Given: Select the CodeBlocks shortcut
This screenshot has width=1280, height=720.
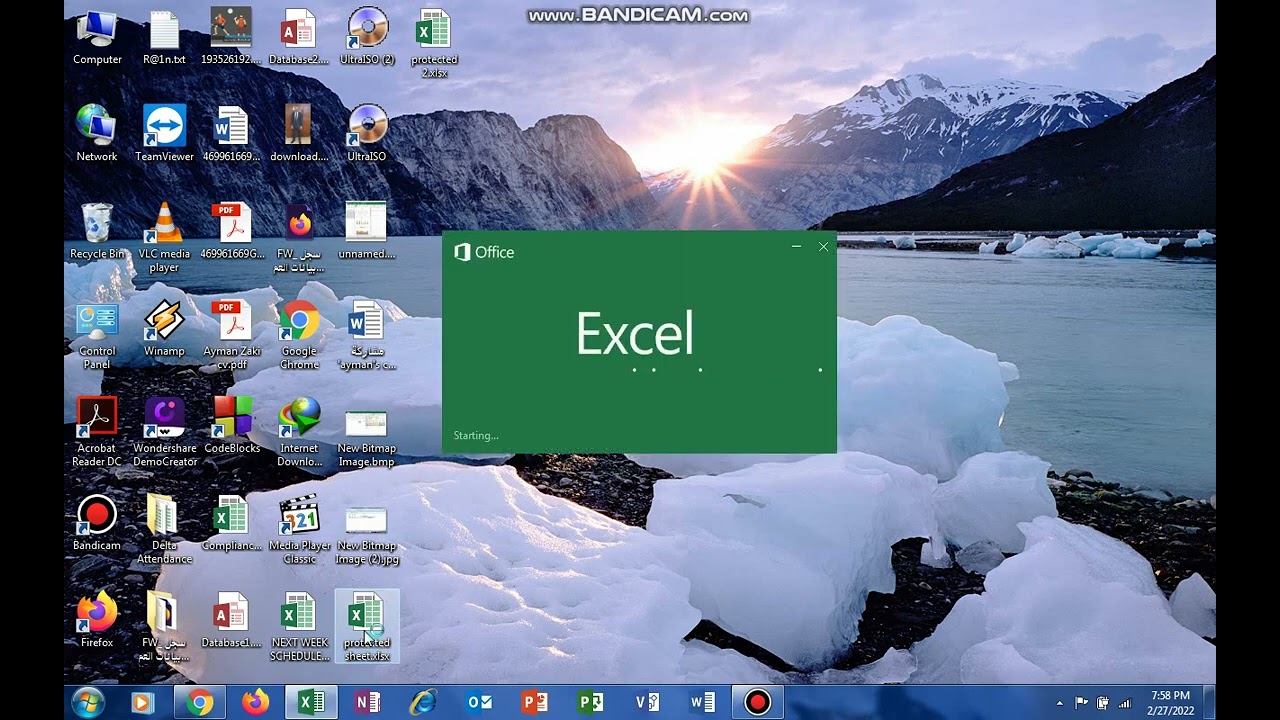Looking at the screenshot, I should click(x=231, y=426).
